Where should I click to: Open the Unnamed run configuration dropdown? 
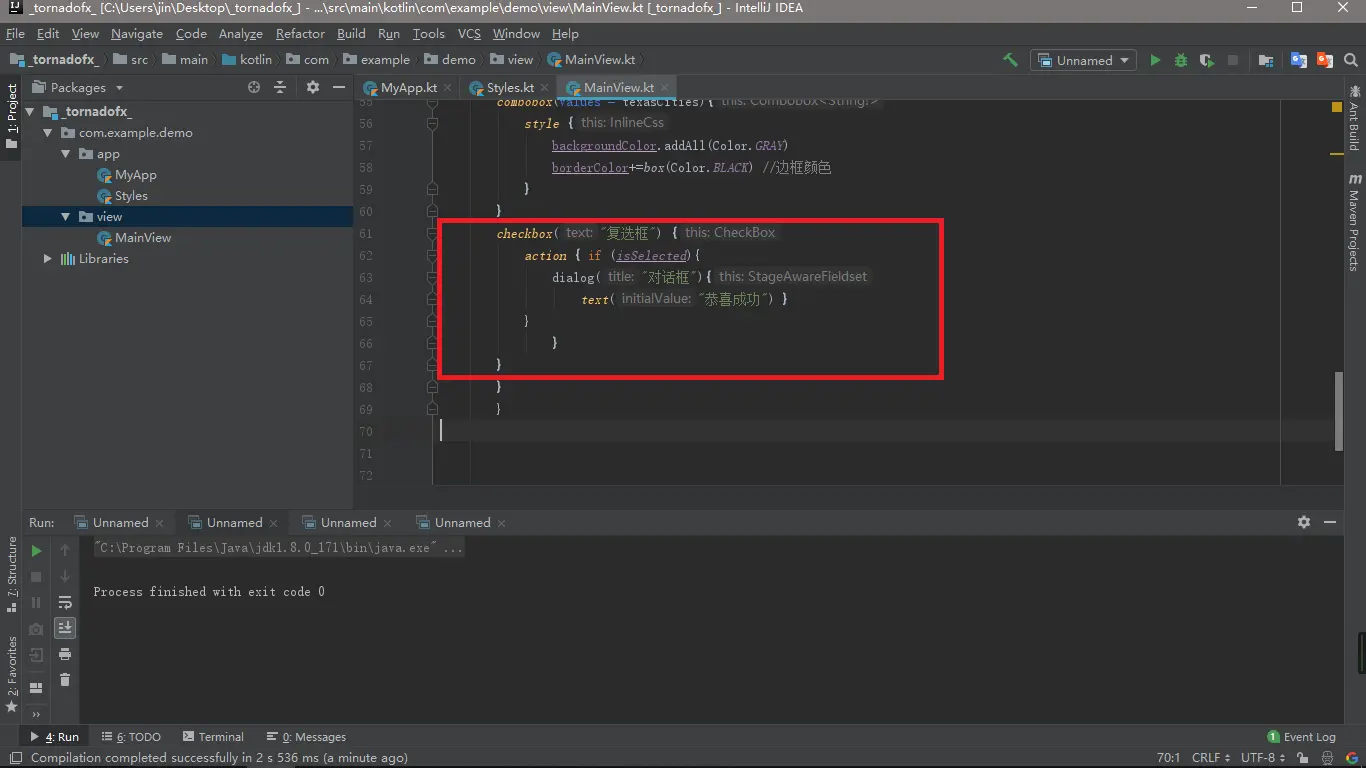pos(1084,60)
